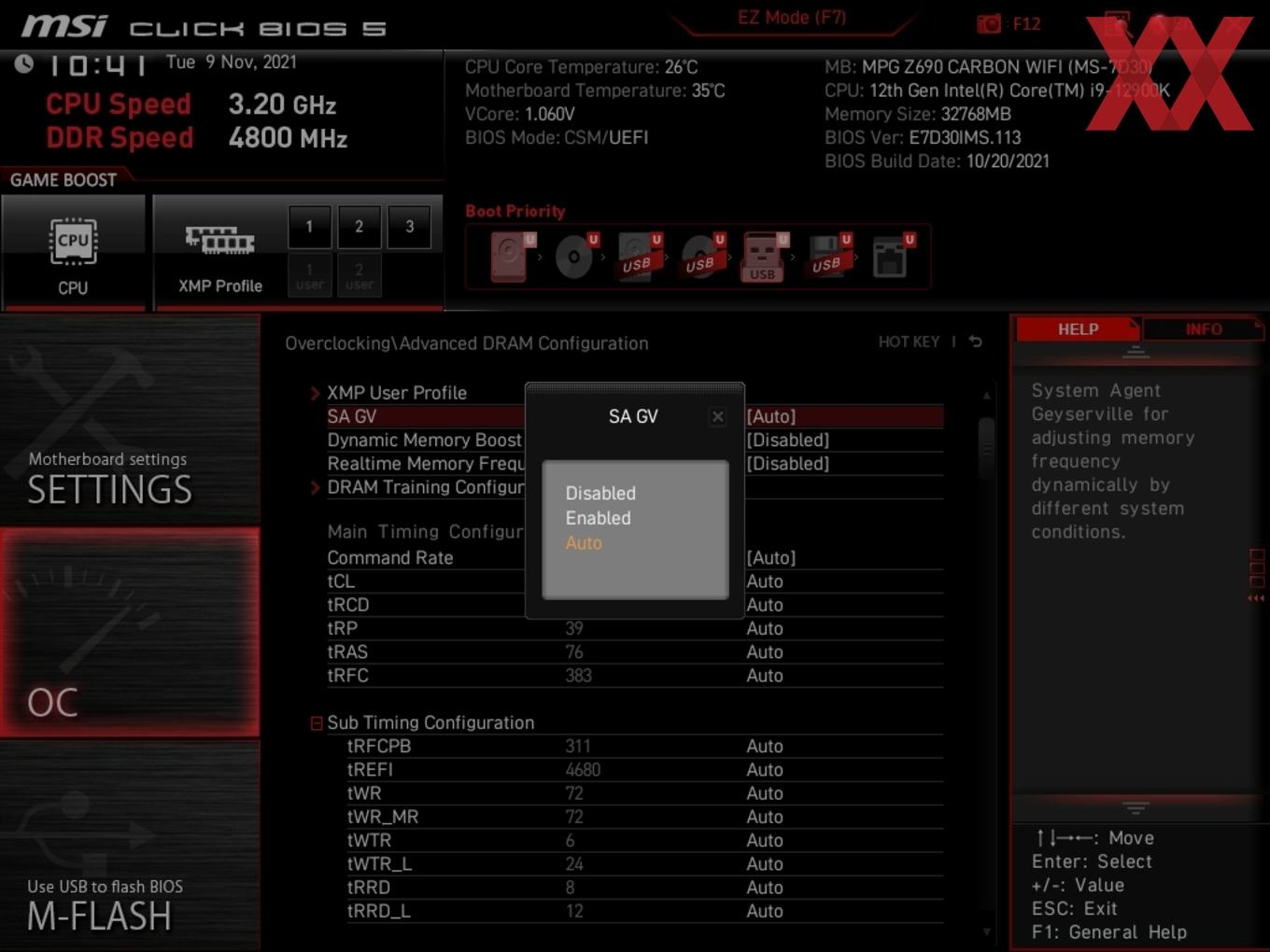1270x952 pixels.
Task: Click the tRFC Auto value field
Action: (x=765, y=676)
